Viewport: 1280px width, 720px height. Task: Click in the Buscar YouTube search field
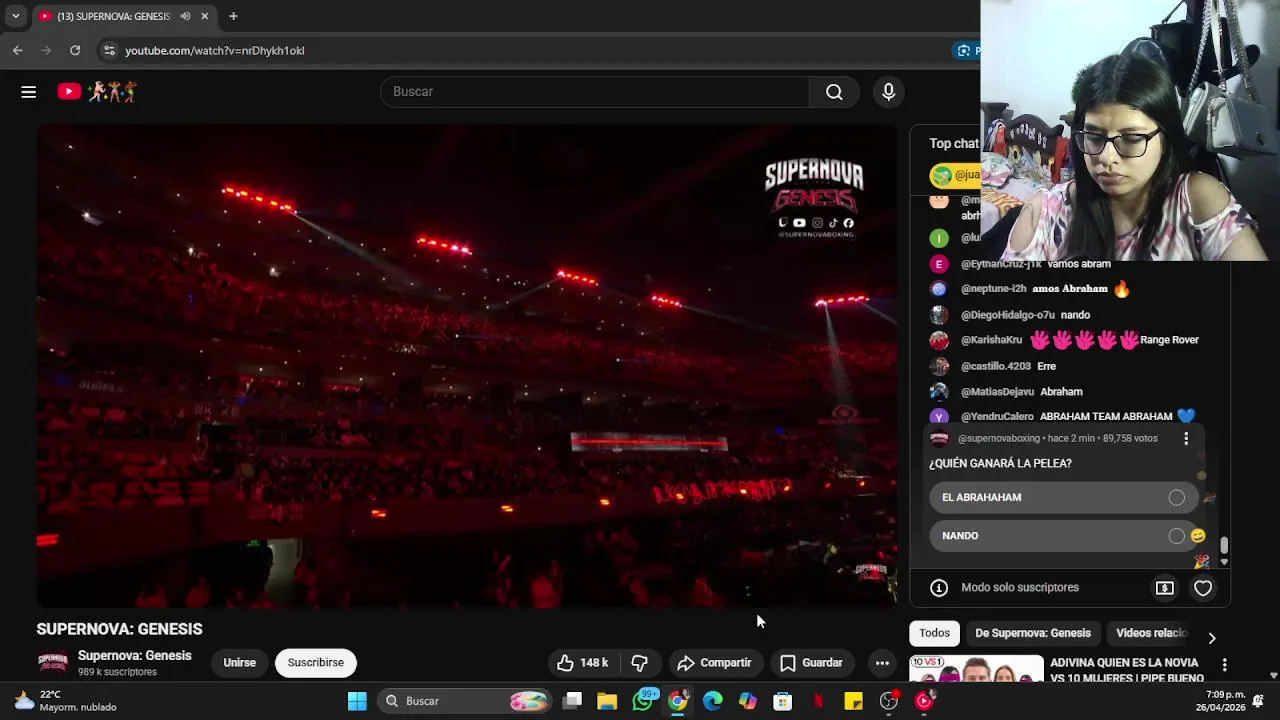click(x=594, y=92)
